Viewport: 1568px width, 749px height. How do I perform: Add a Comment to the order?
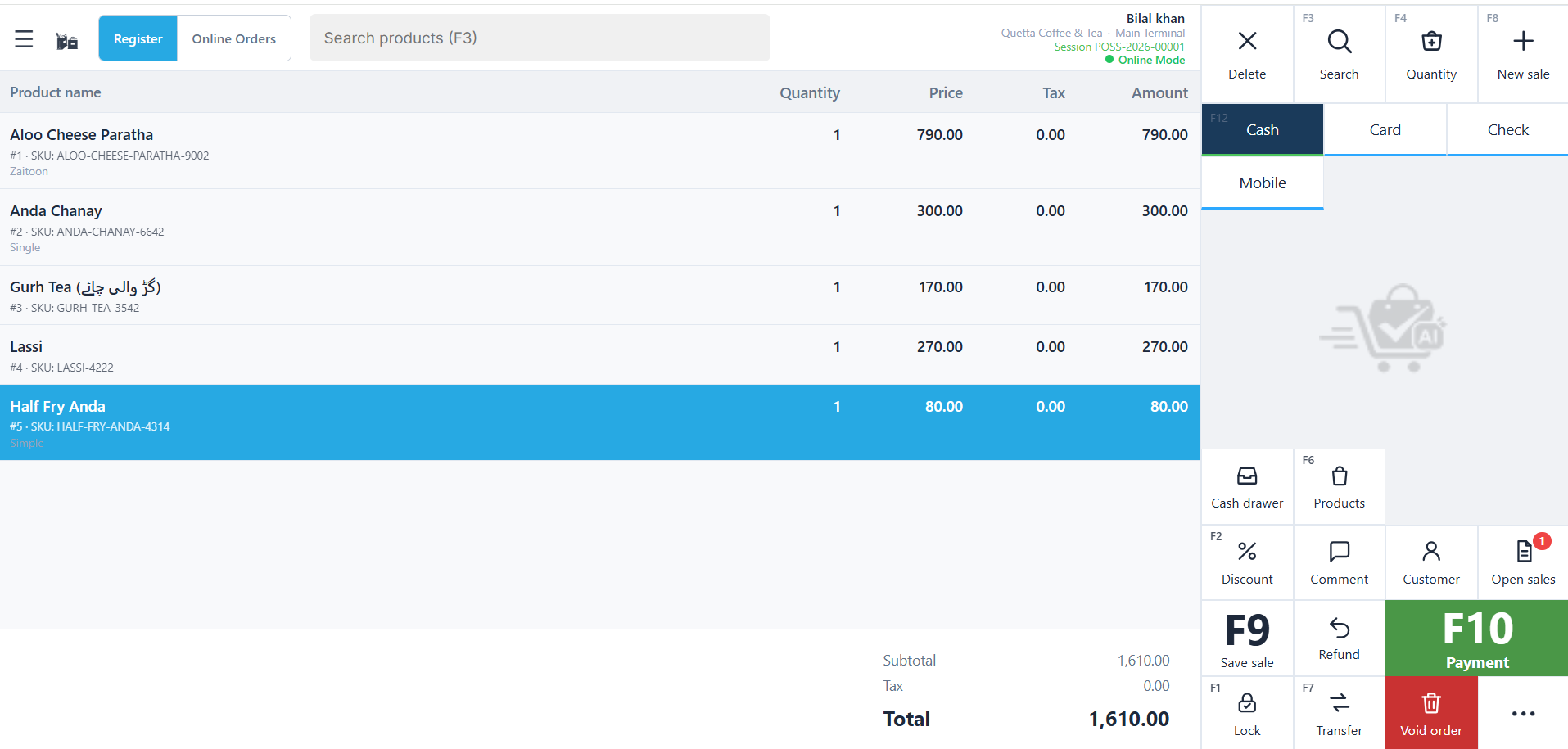[x=1339, y=563]
